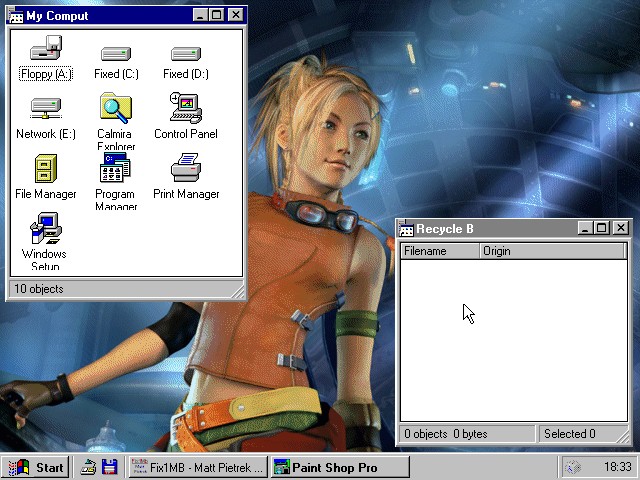640x480 pixels.
Task: Maximize the Recycle Bin window
Action: coord(602,229)
